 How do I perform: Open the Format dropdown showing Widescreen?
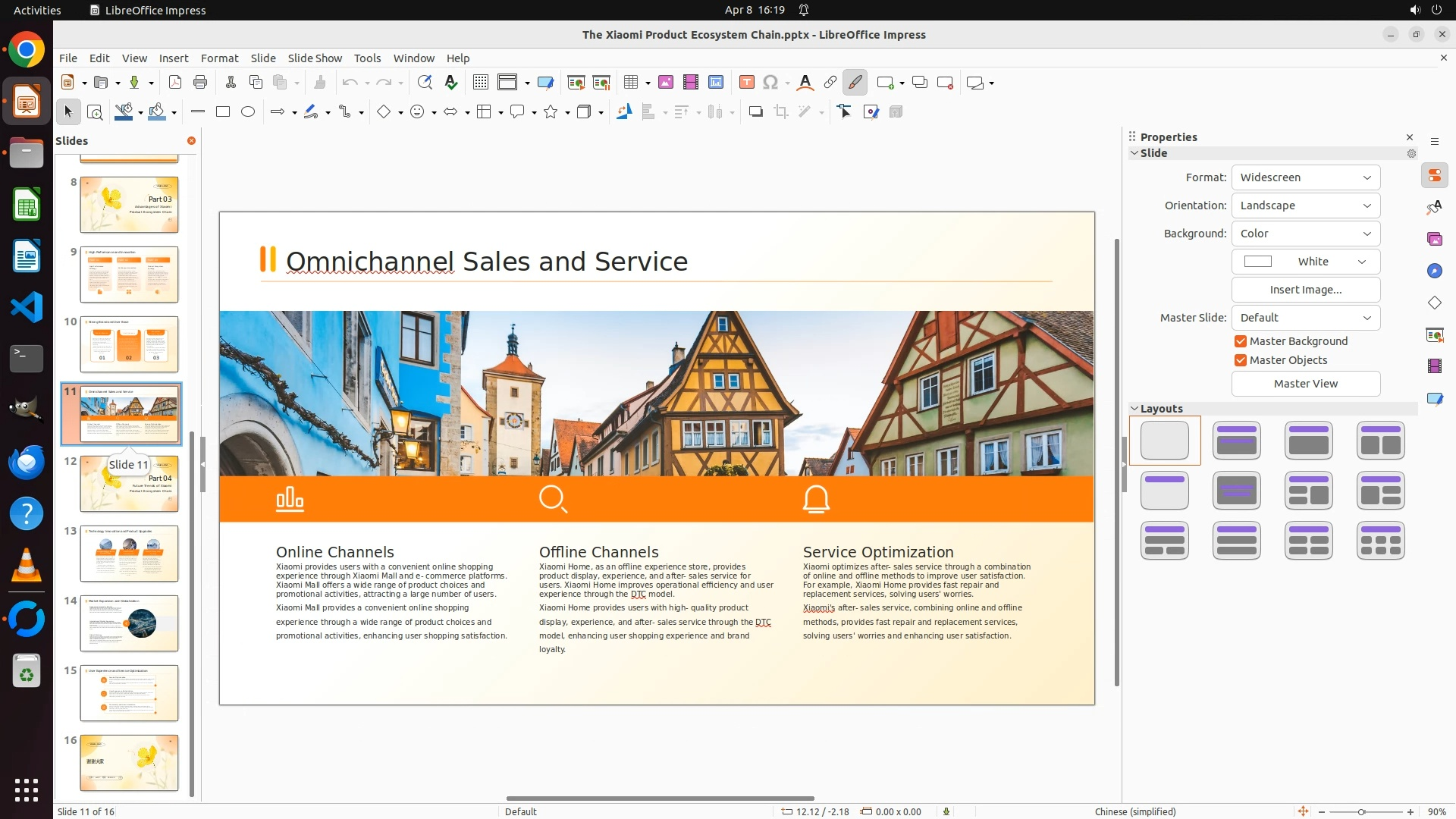1305,177
